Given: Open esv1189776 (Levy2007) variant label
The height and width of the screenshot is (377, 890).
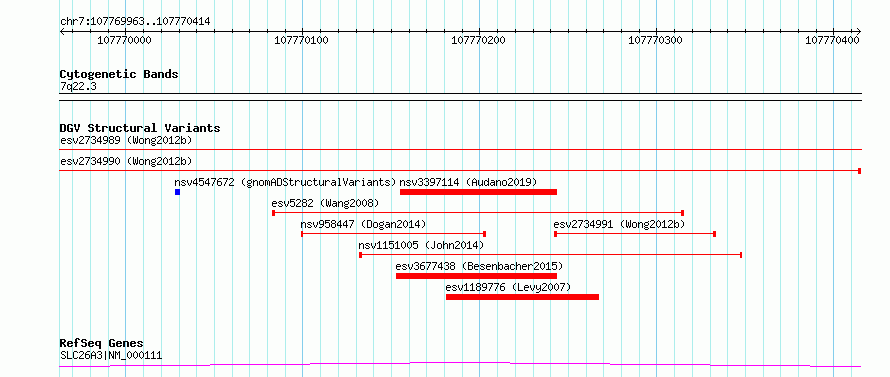Looking at the screenshot, I should [508, 287].
